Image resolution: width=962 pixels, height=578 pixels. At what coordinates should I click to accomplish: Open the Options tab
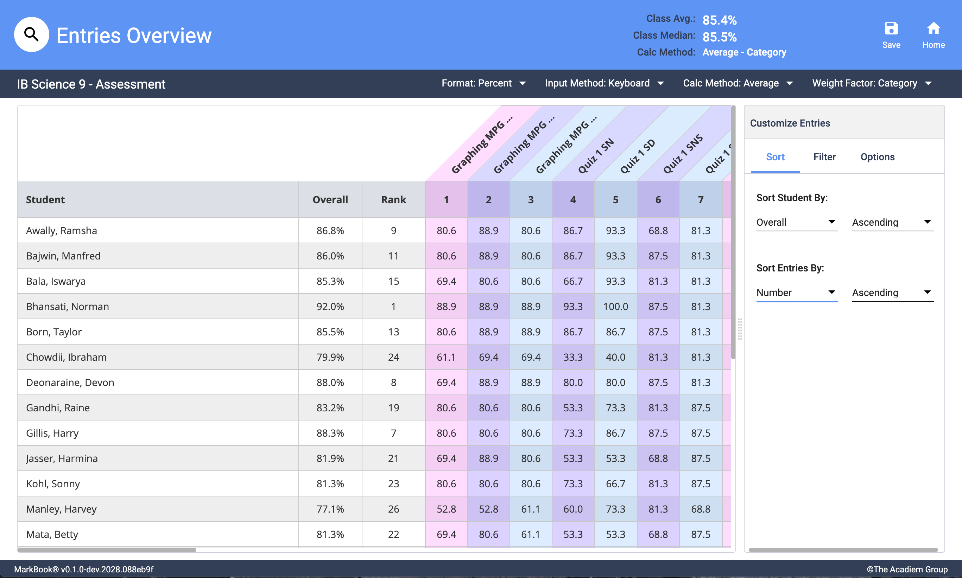(x=877, y=157)
